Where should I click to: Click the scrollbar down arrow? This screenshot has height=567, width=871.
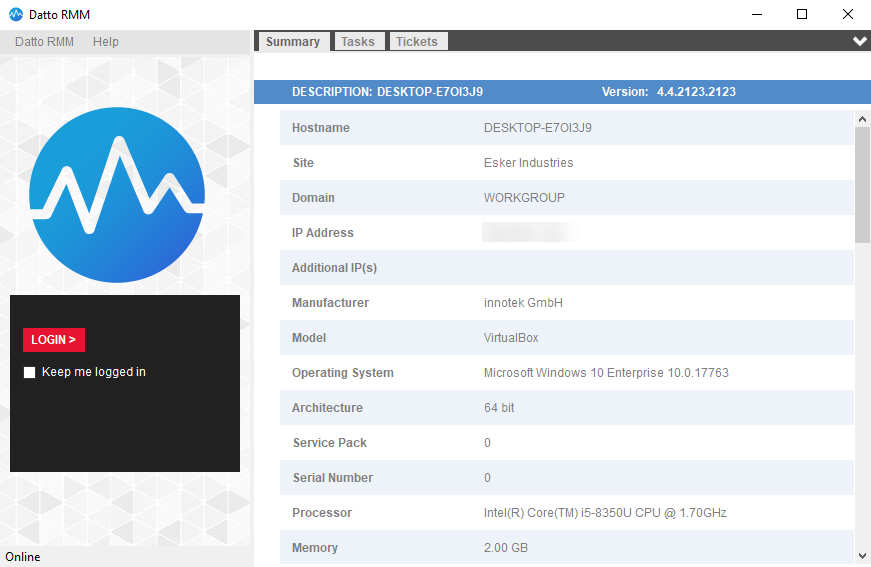(862, 555)
